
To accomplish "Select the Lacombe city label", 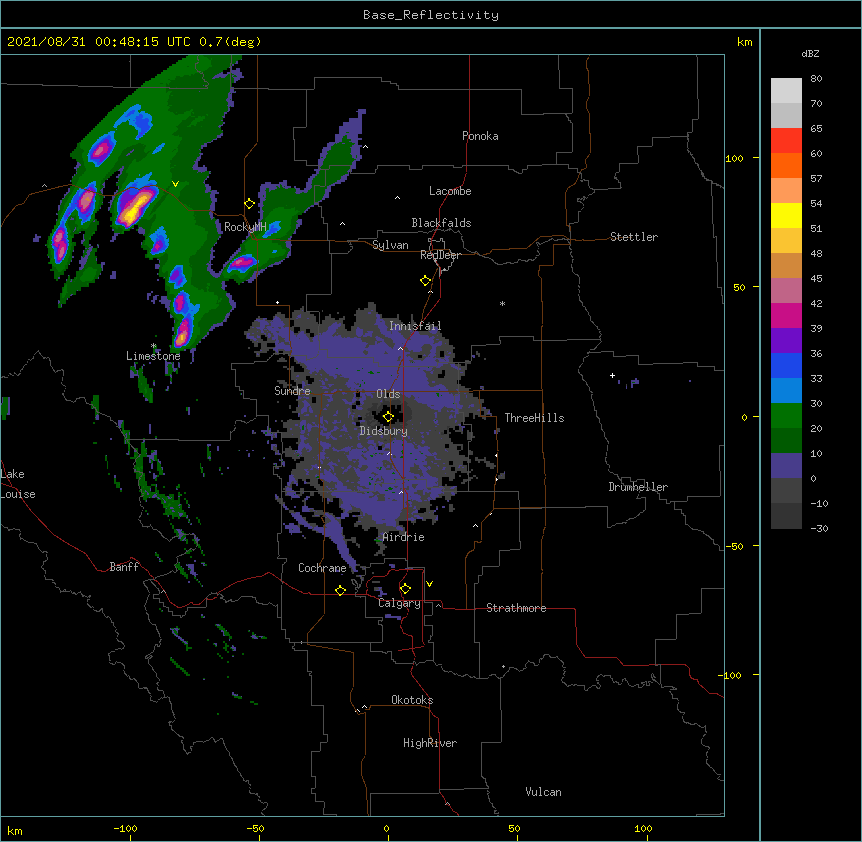I will tap(450, 191).
